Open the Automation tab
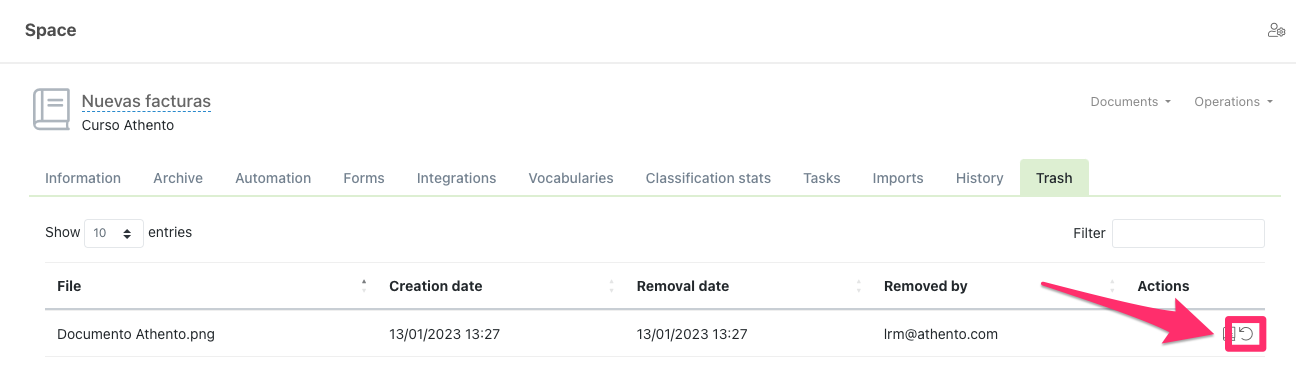 [273, 178]
